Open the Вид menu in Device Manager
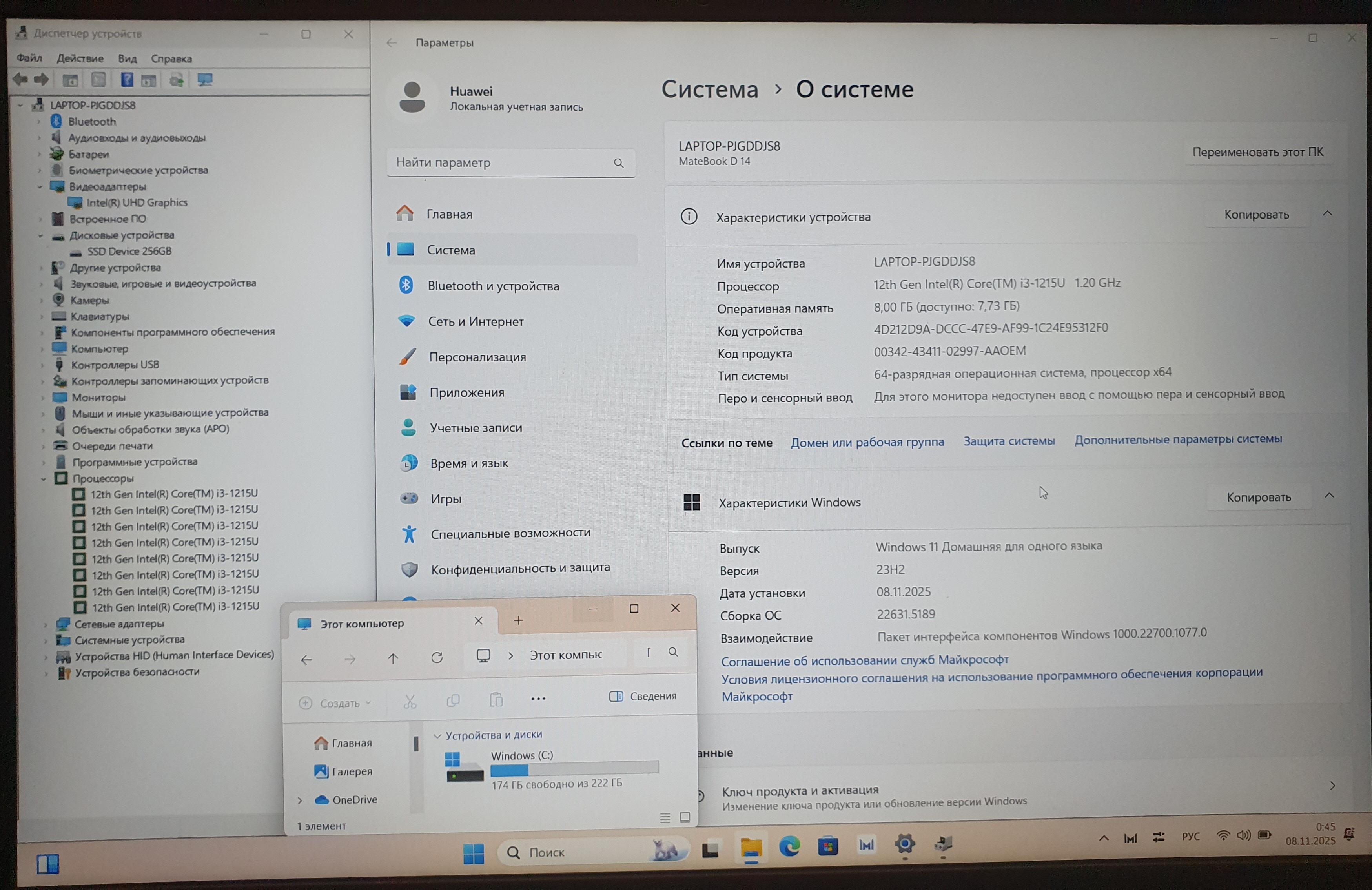1372x890 pixels. click(x=128, y=58)
